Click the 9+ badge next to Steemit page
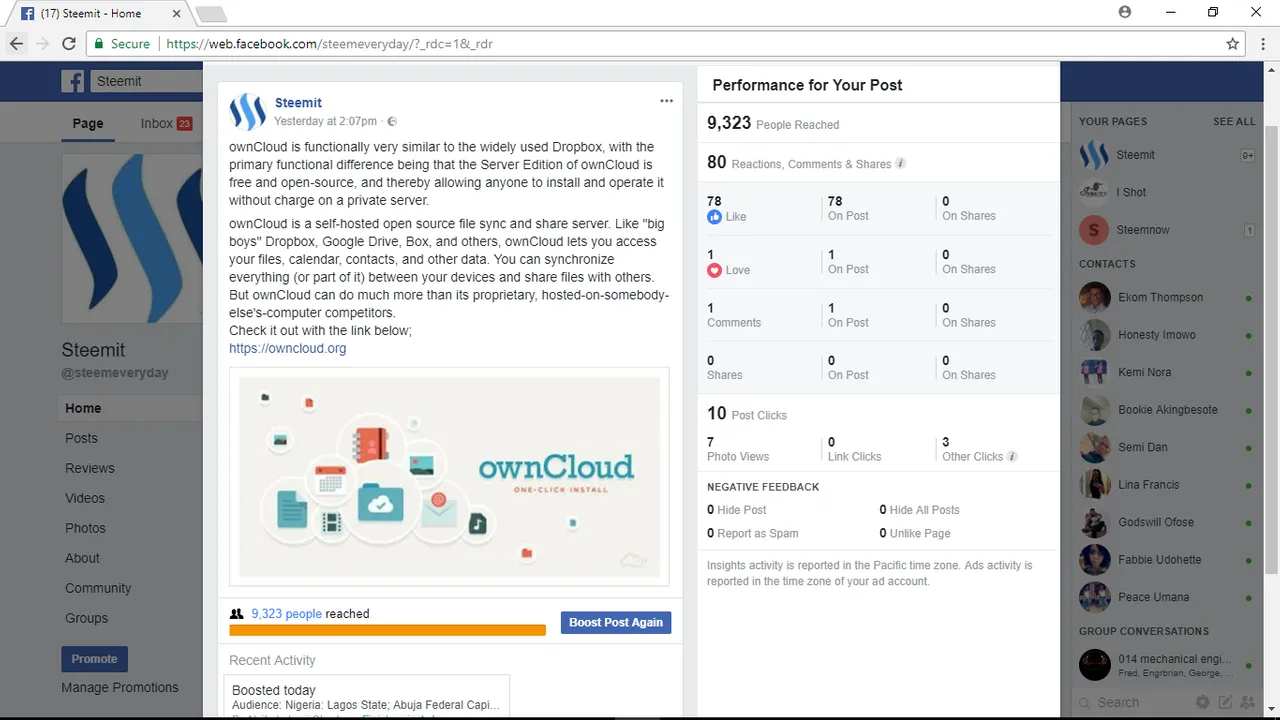This screenshot has height=720, width=1280. point(1248,156)
